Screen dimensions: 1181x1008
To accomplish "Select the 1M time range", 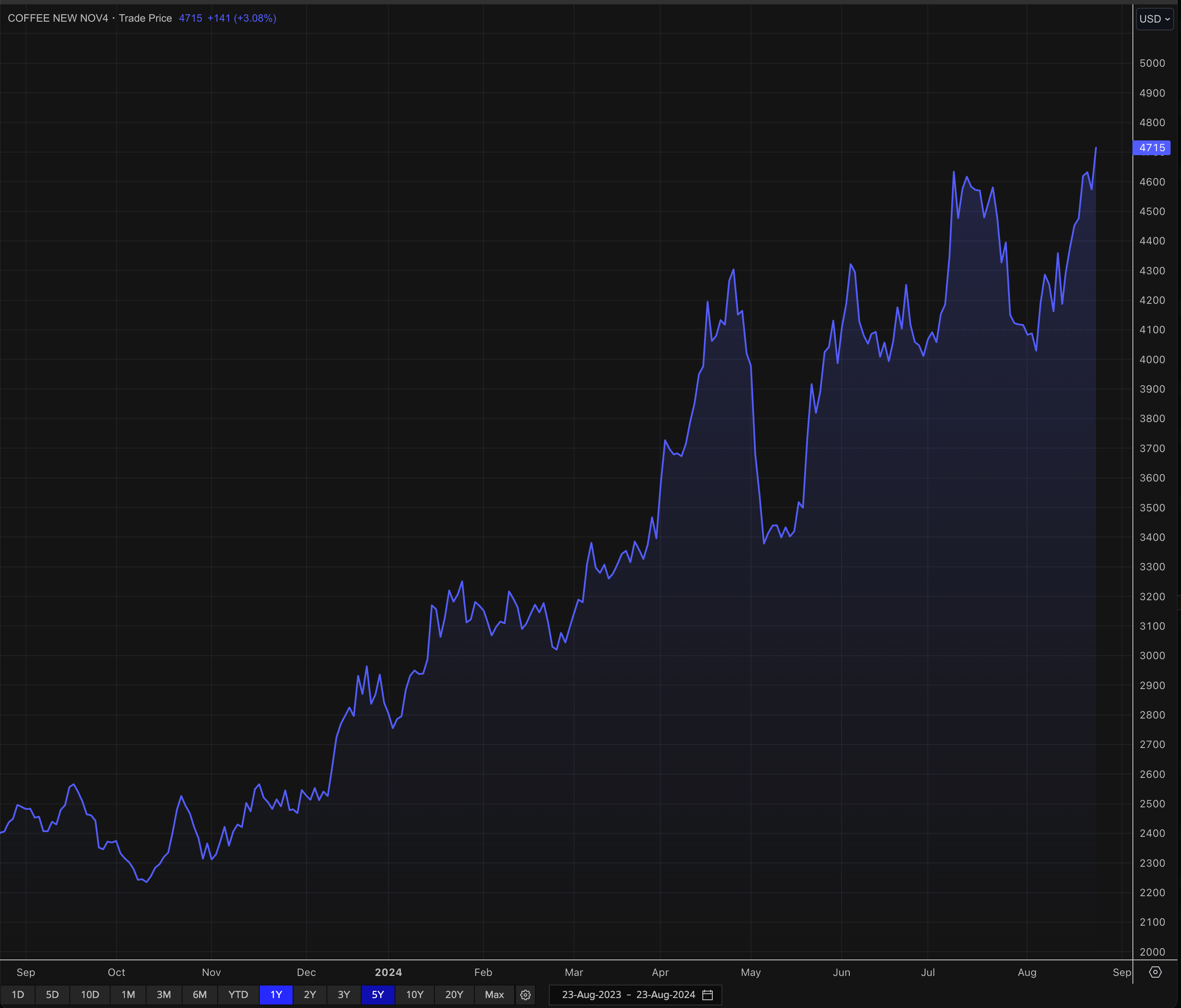I will pos(128,995).
